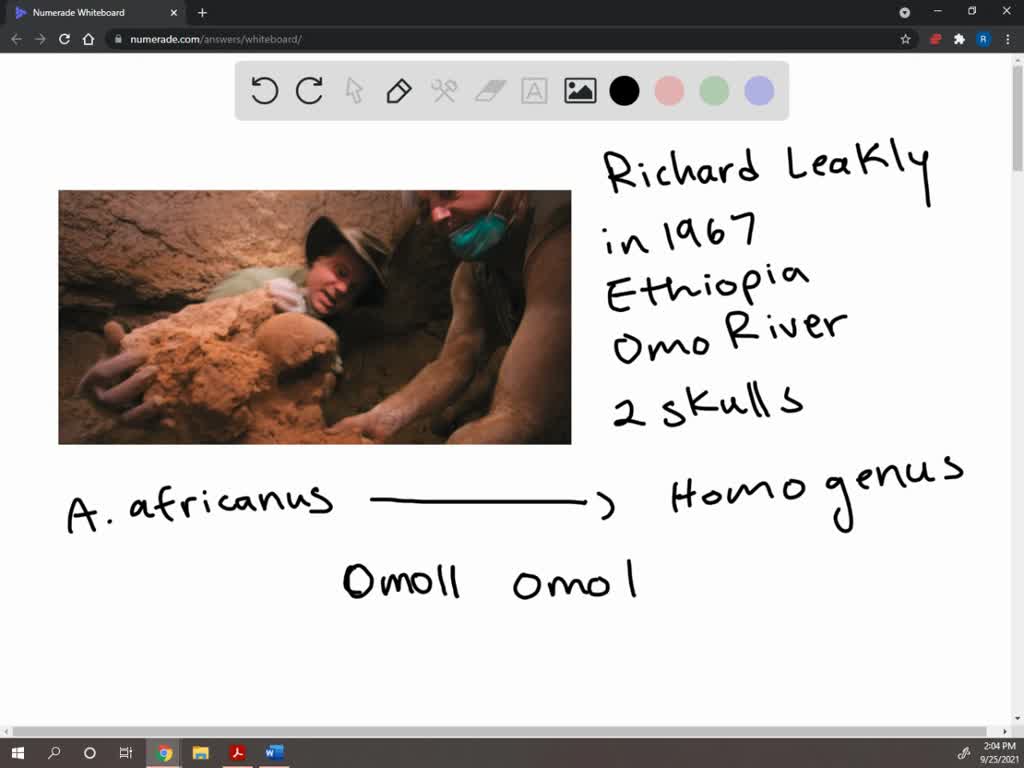Open the Chrome three-dot menu
This screenshot has height=768, width=1024.
point(1007,39)
